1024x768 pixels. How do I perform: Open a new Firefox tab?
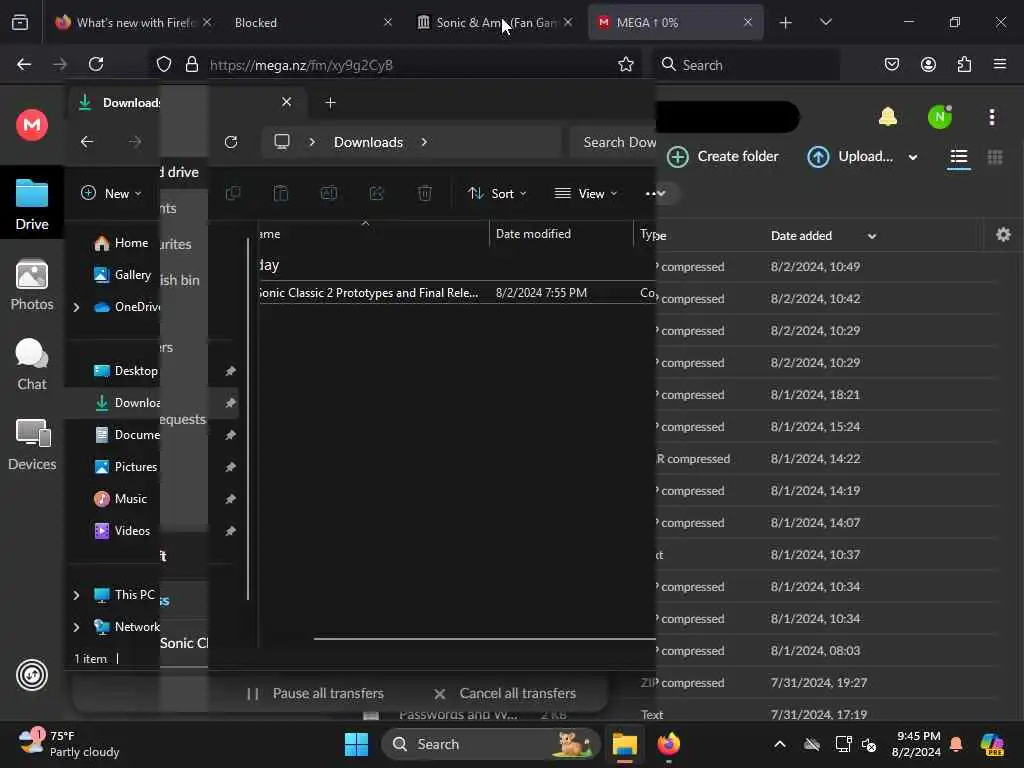coord(786,23)
